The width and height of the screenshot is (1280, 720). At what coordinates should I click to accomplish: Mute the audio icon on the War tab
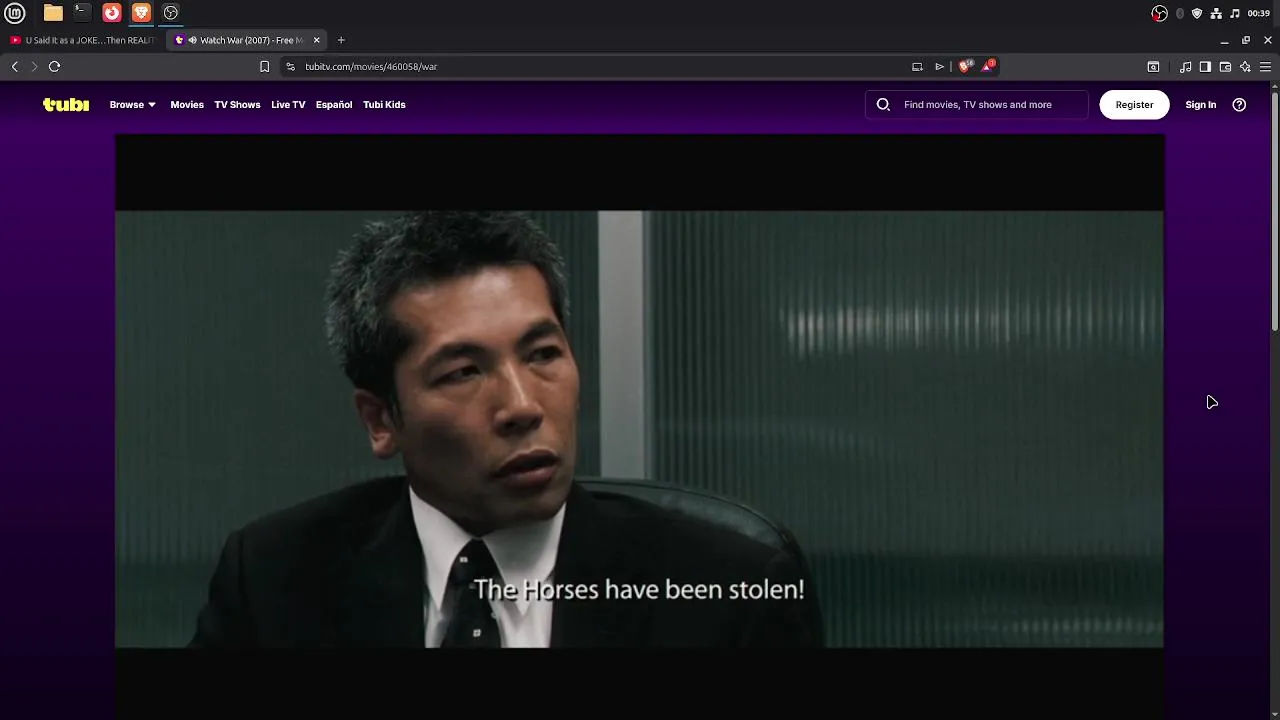[192, 40]
